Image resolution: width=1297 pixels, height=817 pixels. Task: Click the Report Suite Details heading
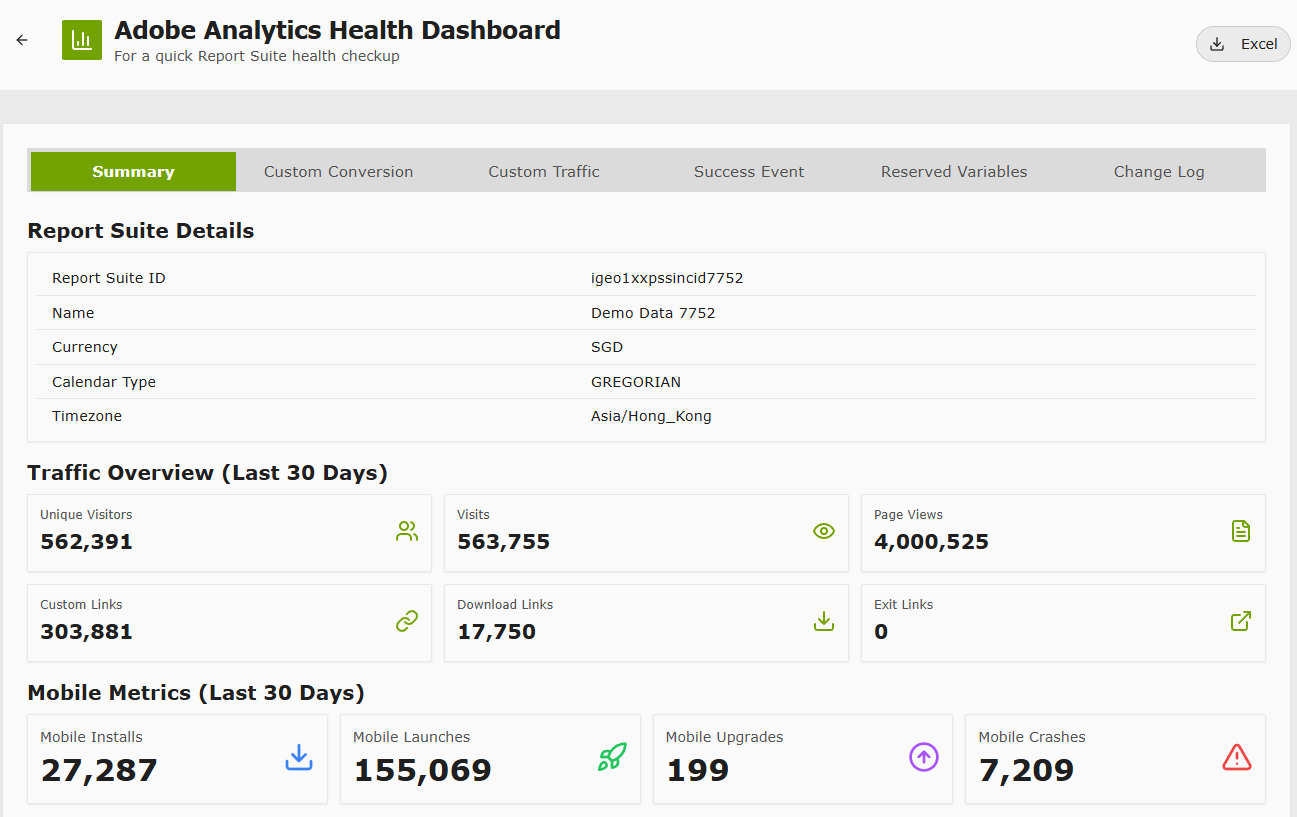141,231
